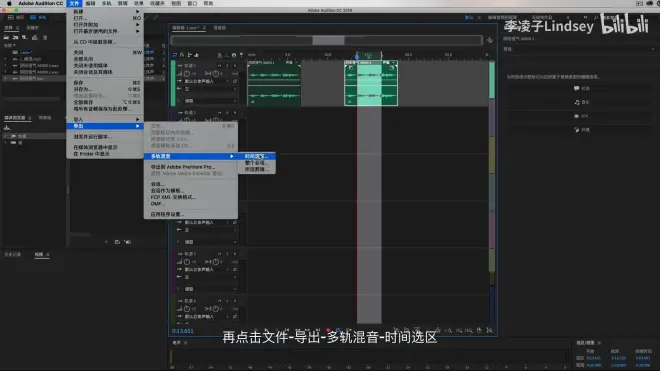Expand track 1 automation lanes arrow

[178, 101]
